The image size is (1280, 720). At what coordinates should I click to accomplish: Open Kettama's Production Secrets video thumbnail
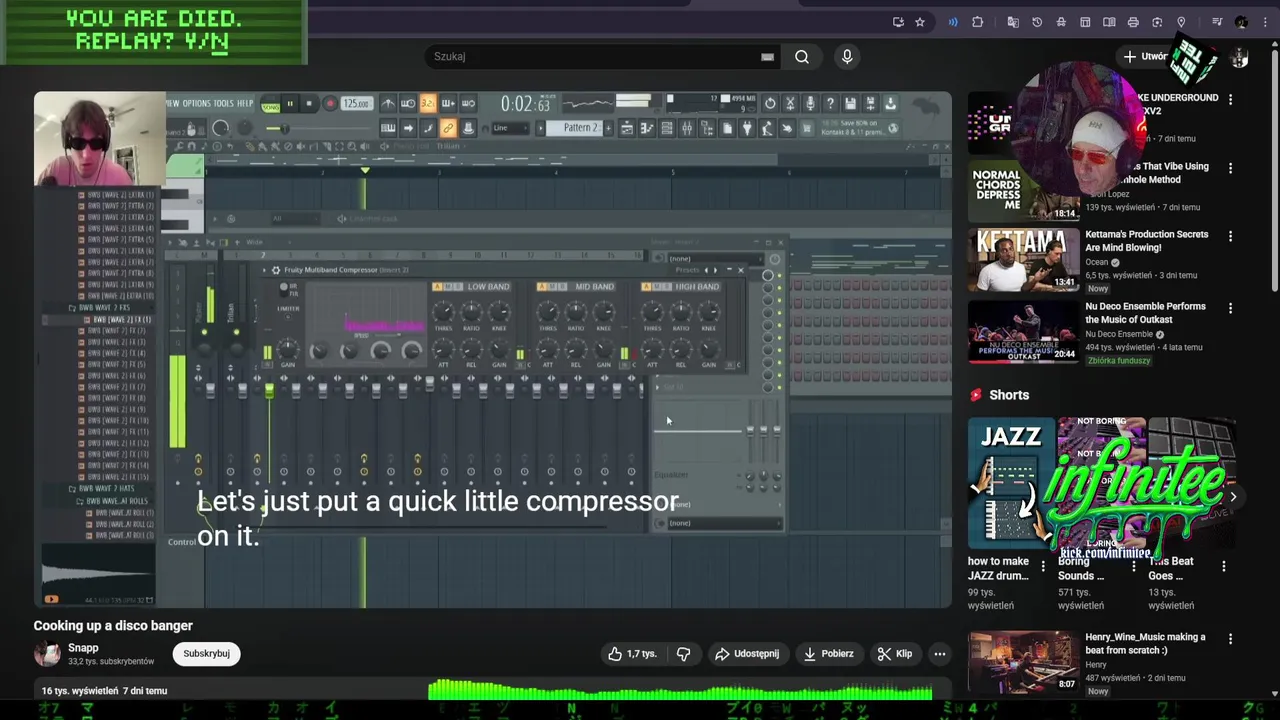point(1024,260)
